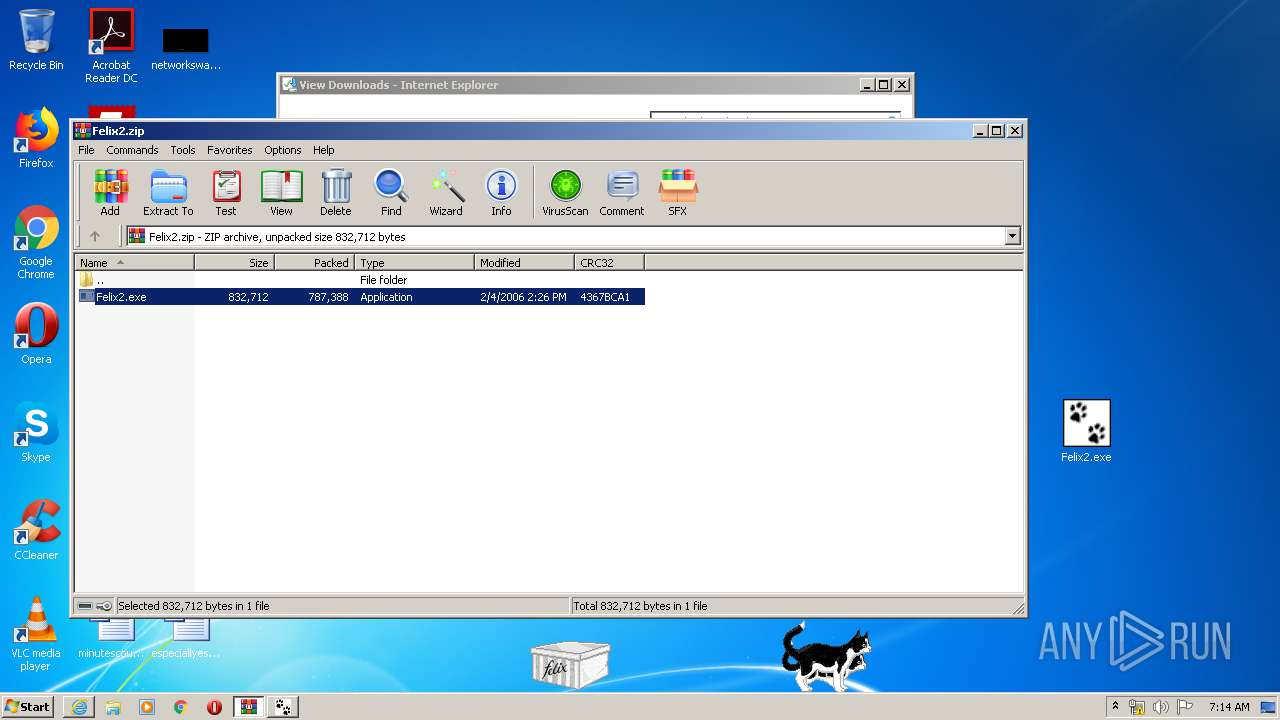The width and height of the screenshot is (1280, 720).
Task: Show archive Info
Action: click(x=501, y=192)
